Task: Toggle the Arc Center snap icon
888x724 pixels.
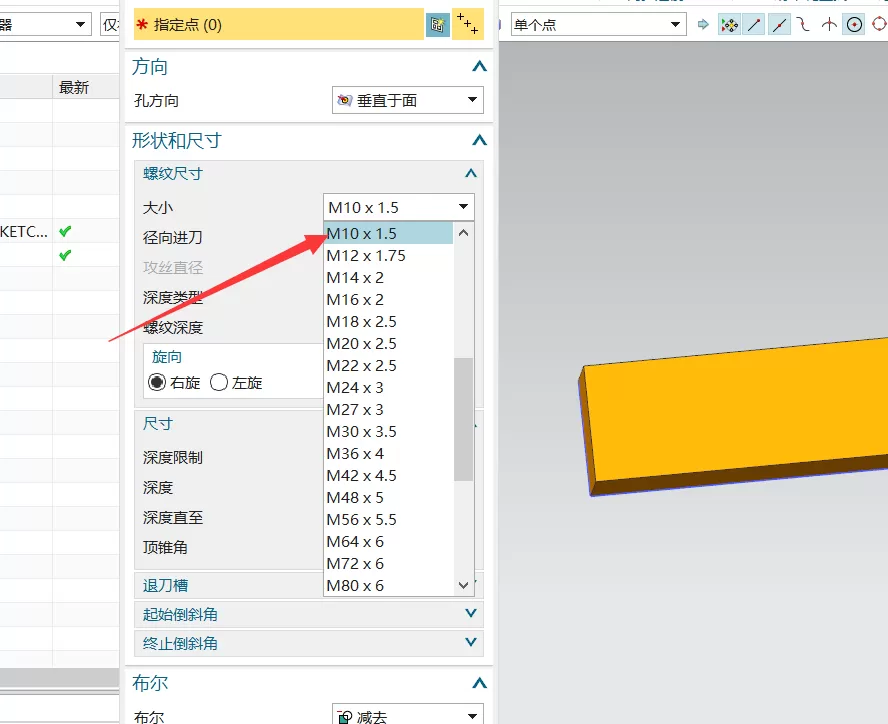Action: (x=855, y=24)
